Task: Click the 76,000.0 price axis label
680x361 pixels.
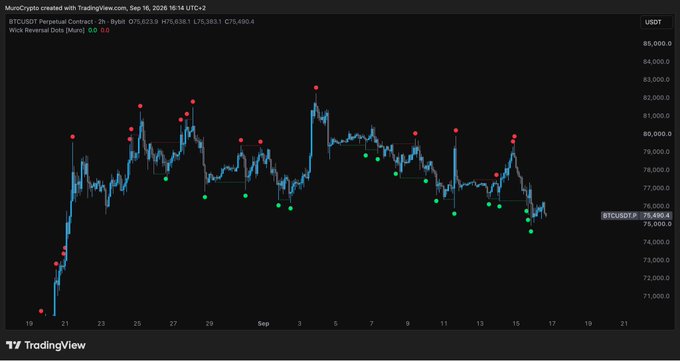Action: [657, 206]
